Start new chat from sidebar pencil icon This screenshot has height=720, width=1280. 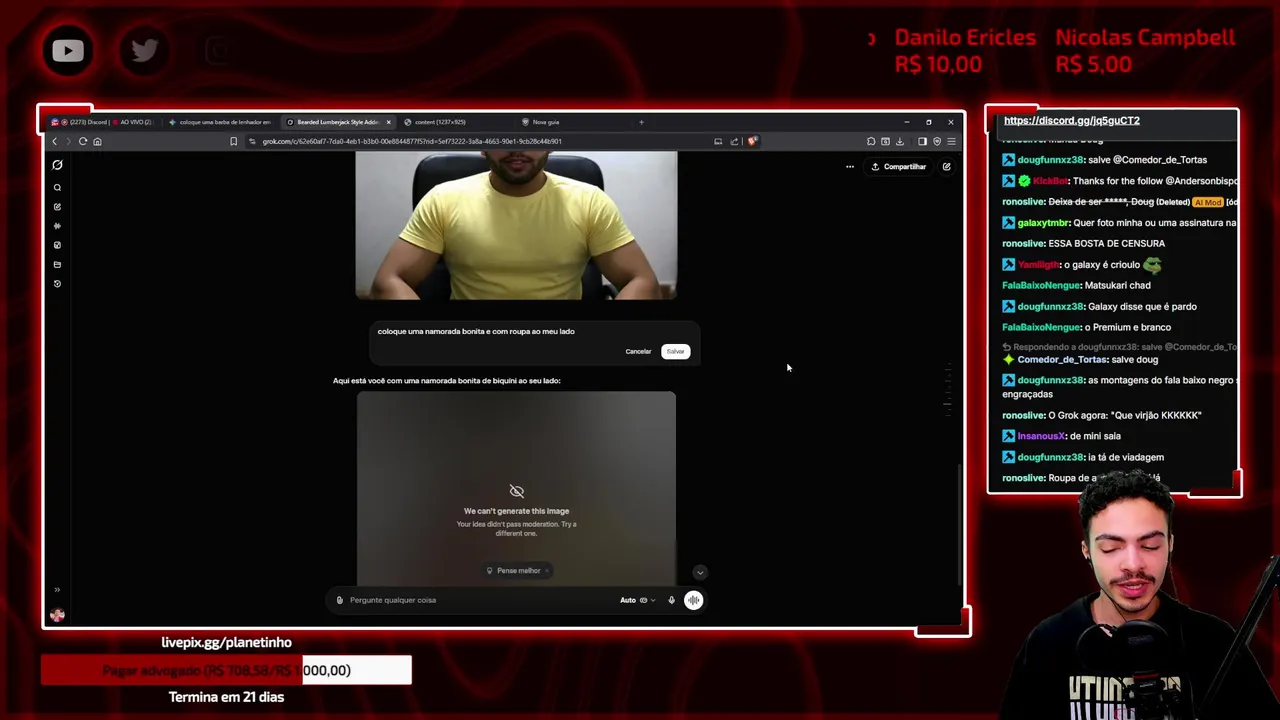(57, 206)
